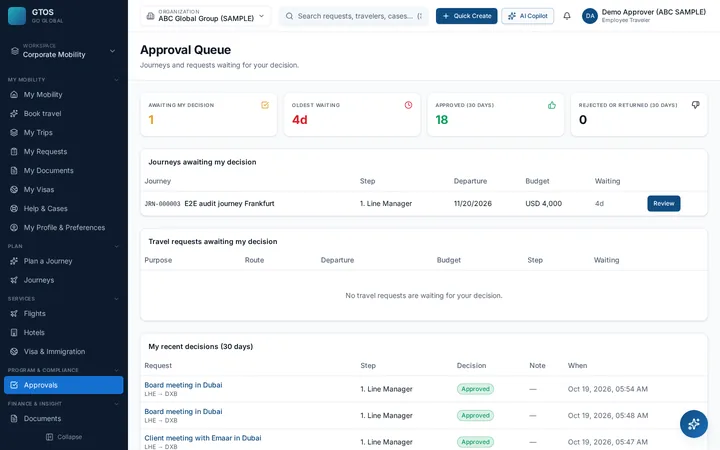The image size is (720, 450).
Task: Click the Approved badge dated 05:48 AM
Action: 475,416
